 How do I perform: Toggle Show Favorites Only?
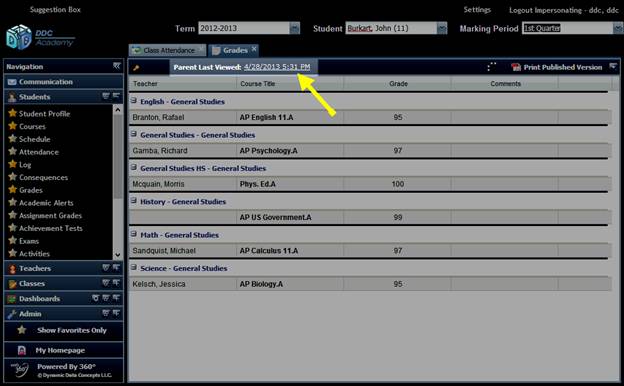63,330
